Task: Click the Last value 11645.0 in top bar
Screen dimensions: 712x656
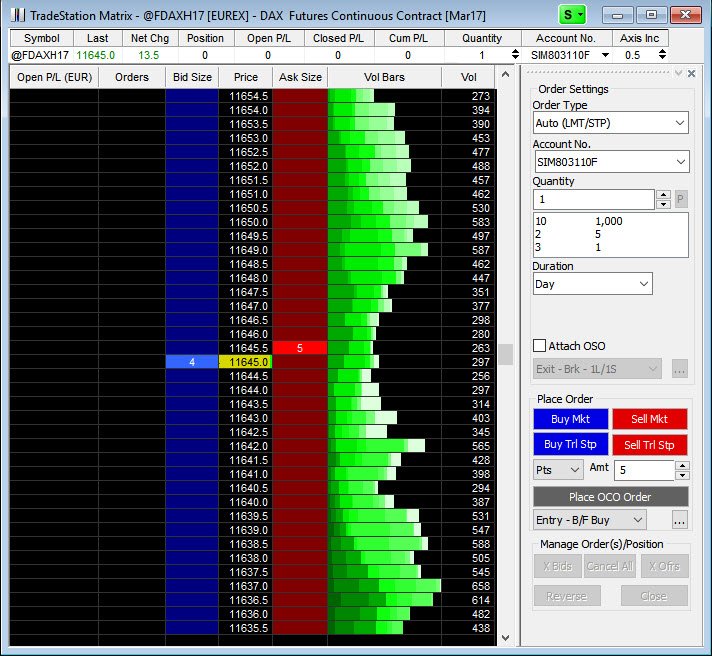Action: tap(95, 55)
